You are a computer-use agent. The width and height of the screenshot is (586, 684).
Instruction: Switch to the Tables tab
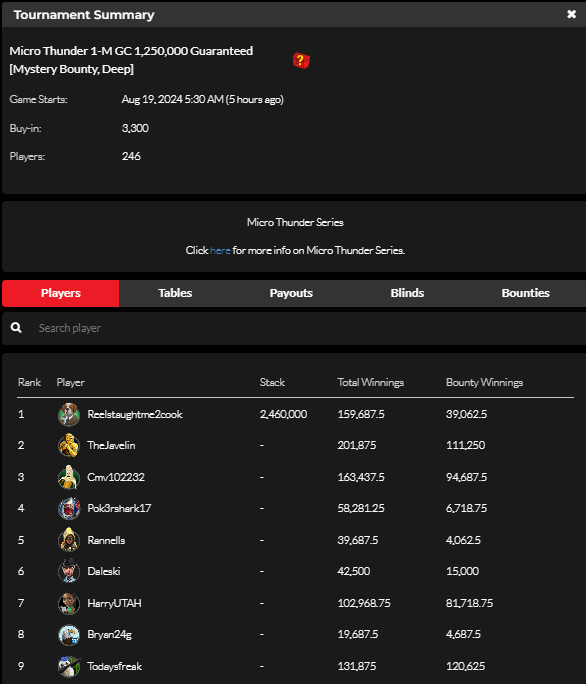point(175,293)
